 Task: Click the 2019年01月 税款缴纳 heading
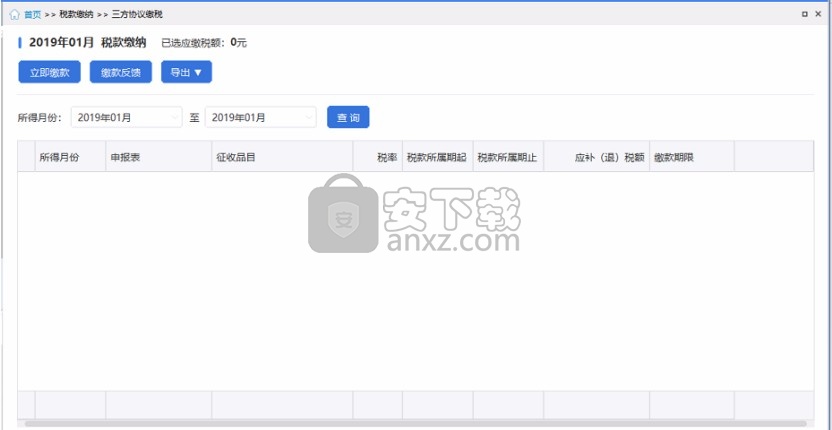(x=88, y=42)
